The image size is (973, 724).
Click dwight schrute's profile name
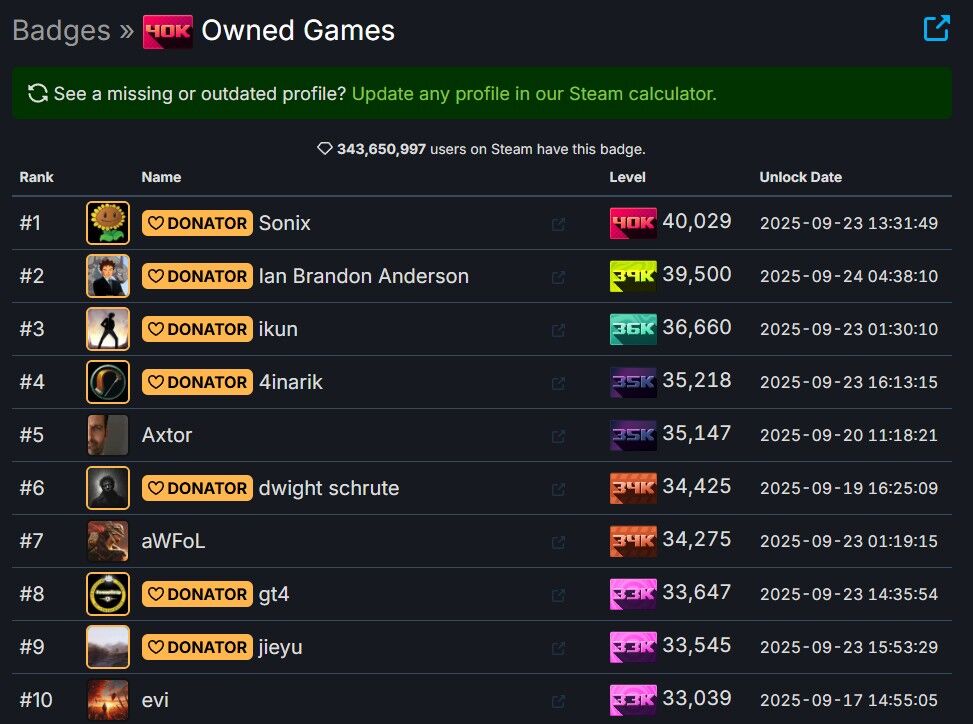(x=328, y=488)
